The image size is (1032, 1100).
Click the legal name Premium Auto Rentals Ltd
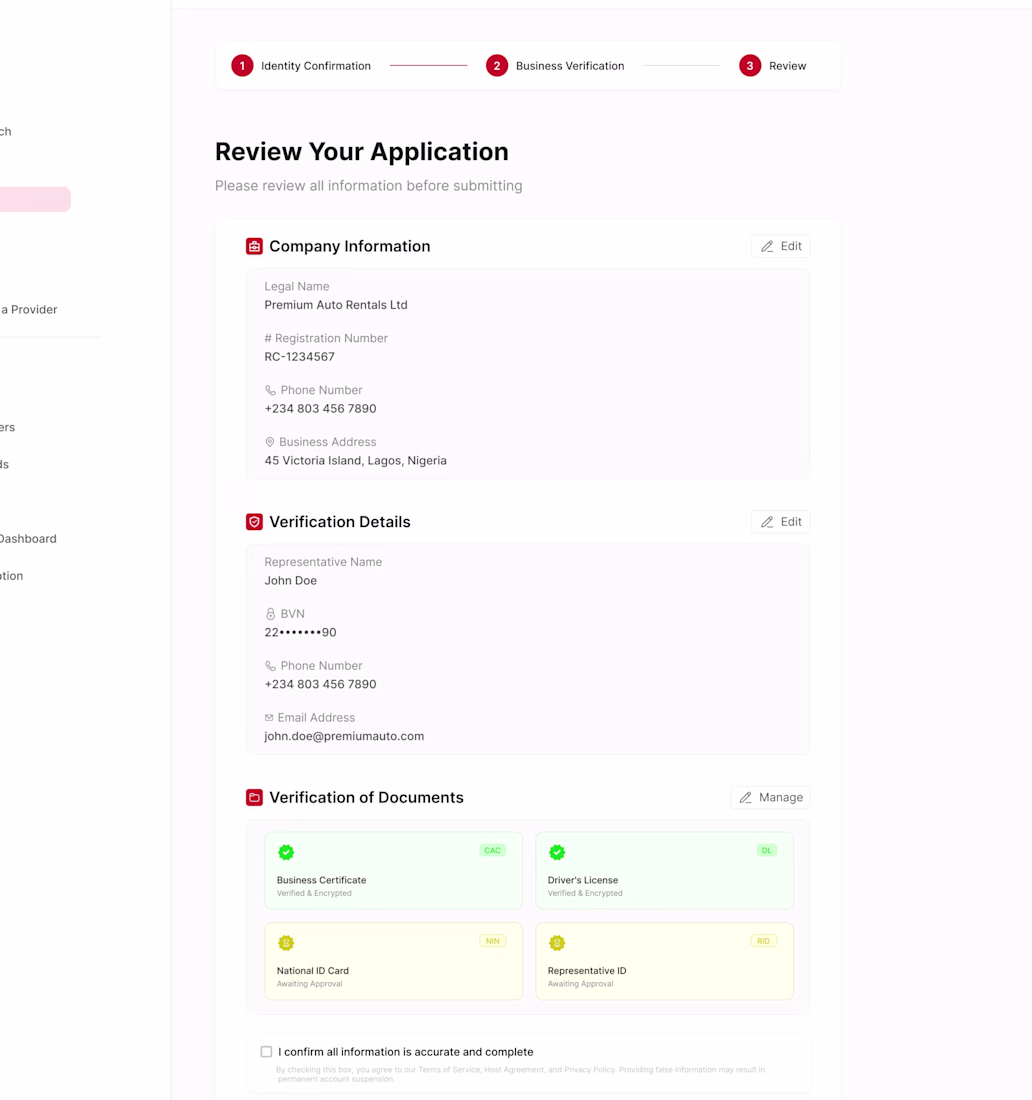pos(335,305)
